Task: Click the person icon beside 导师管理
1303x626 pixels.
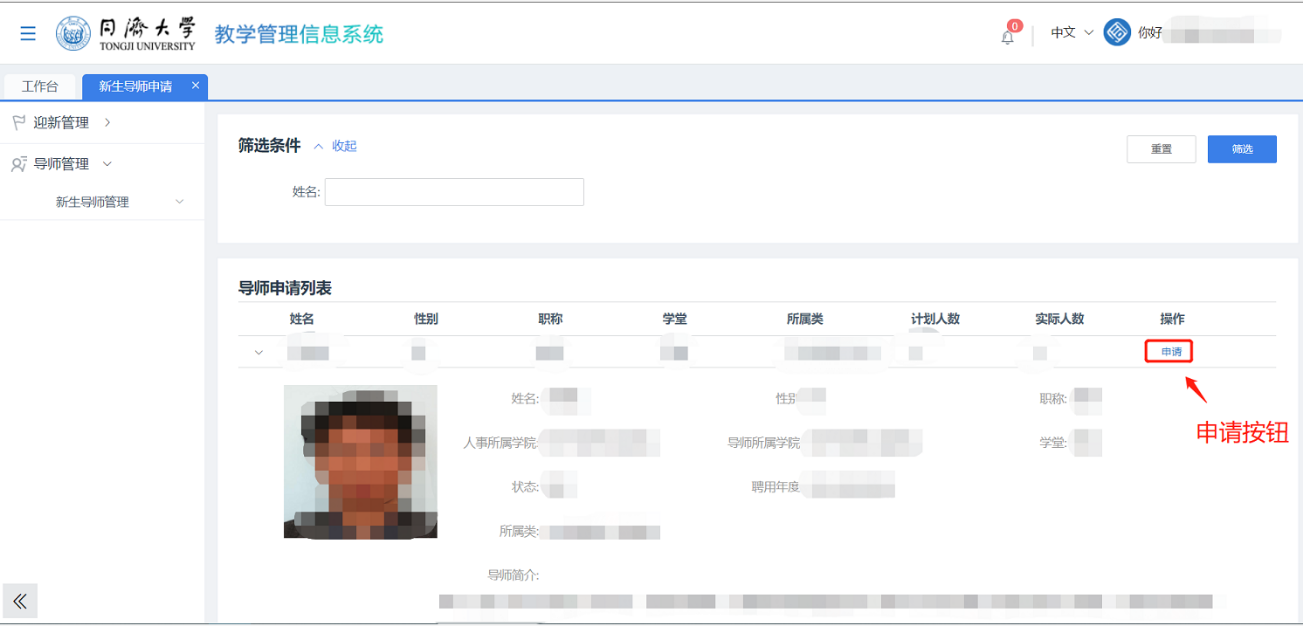Action: tap(18, 164)
